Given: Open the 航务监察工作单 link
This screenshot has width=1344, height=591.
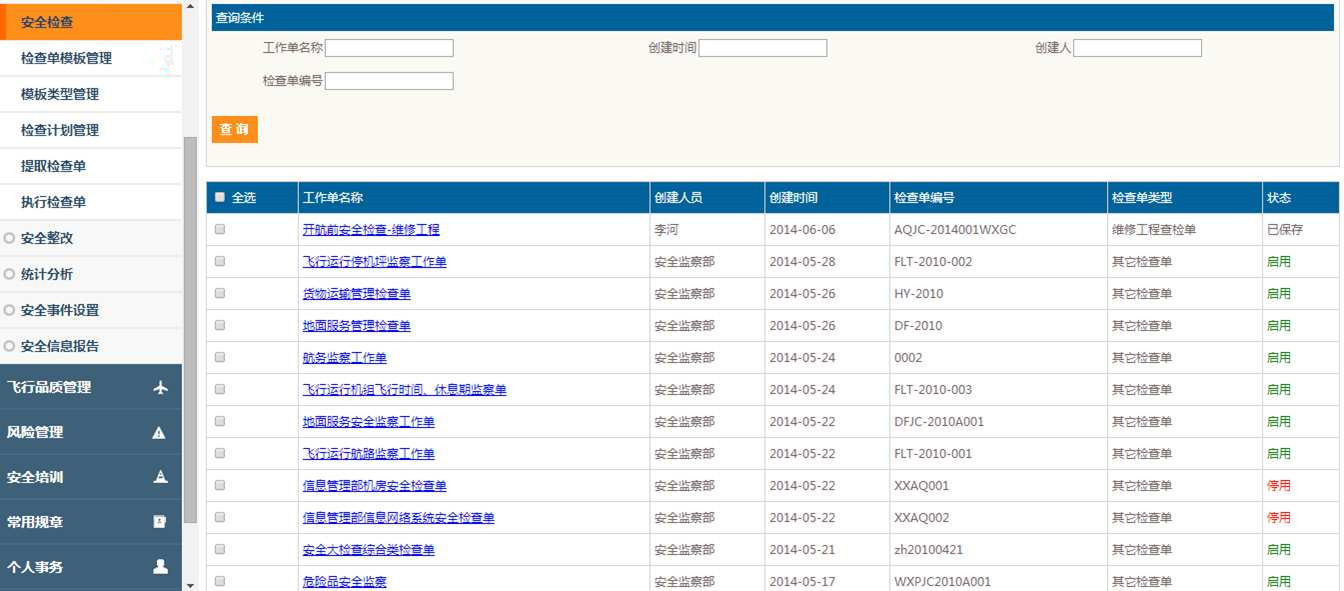Looking at the screenshot, I should tap(345, 358).
